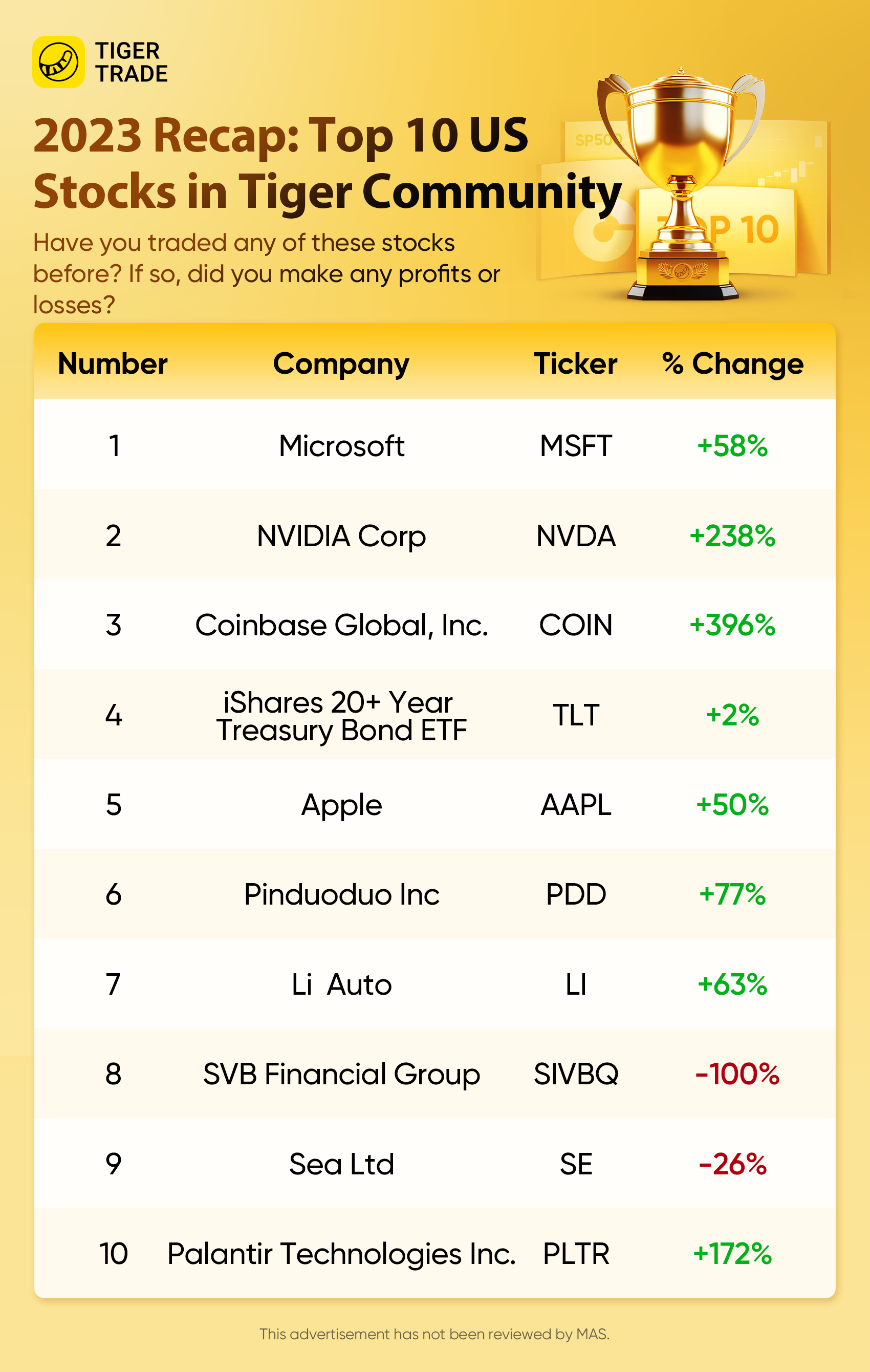Screen dimensions: 870x1372
Task: Open iShares 20+ Year Treasury Bond ETF
Action: (341, 716)
